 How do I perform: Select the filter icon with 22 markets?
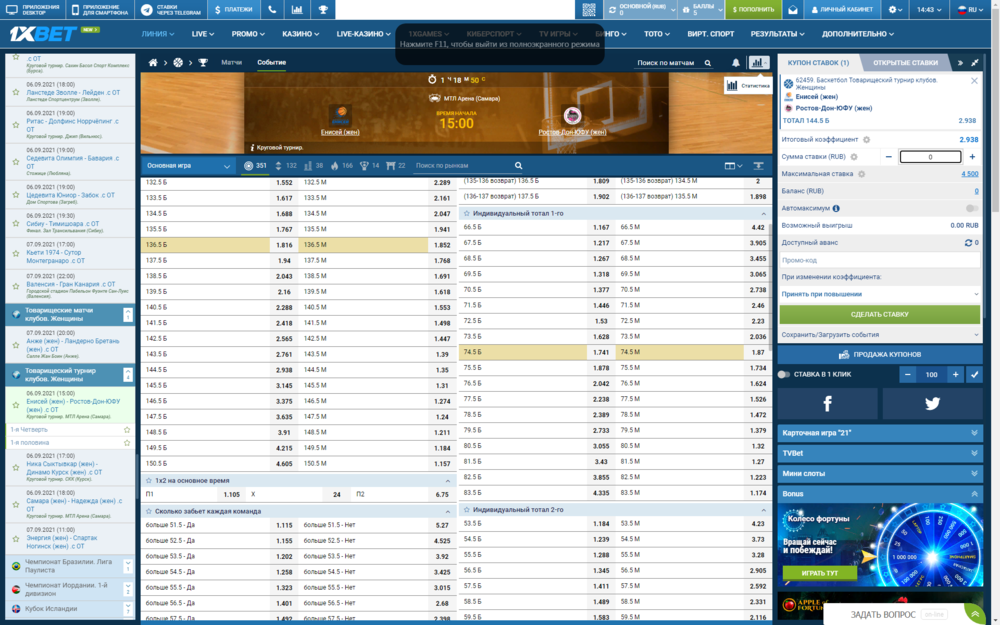coord(390,166)
